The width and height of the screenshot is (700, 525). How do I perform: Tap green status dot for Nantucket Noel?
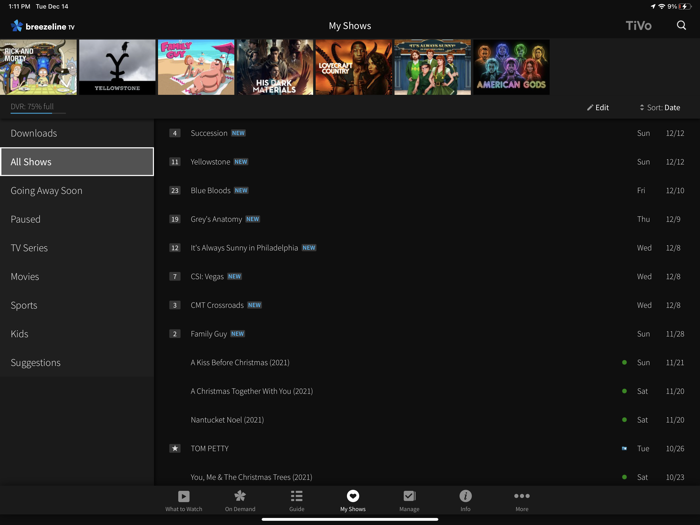coord(624,420)
